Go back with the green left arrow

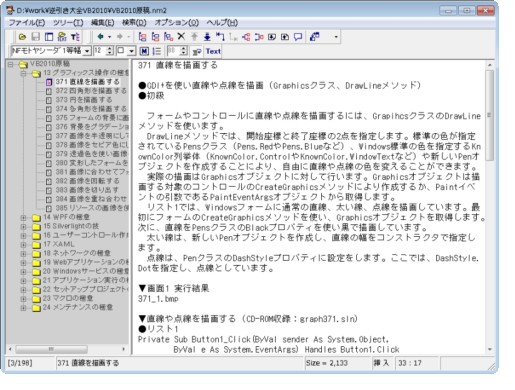click(x=100, y=37)
